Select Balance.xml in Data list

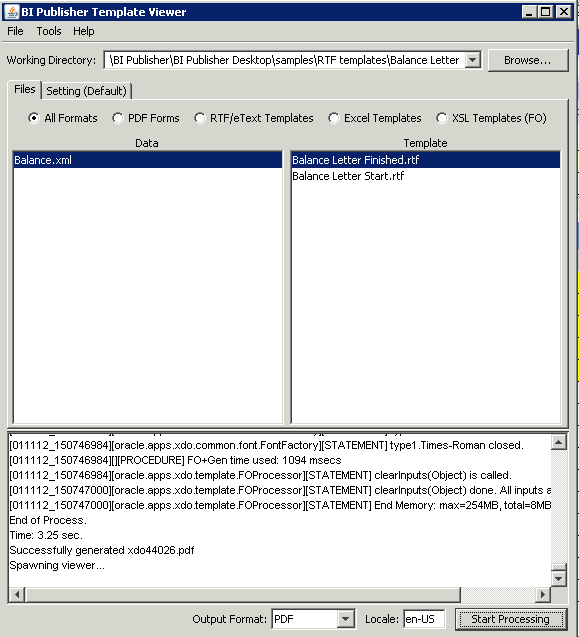click(x=147, y=160)
